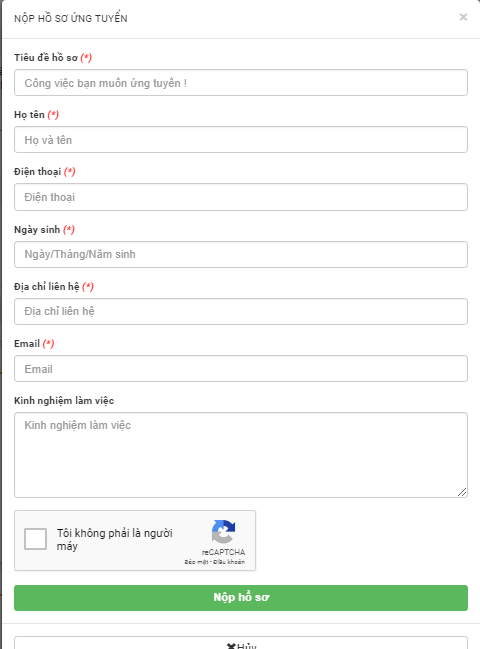The width and height of the screenshot is (480, 649).
Task: Open the reCAPTCHA Bảo mật link
Action: point(197,562)
